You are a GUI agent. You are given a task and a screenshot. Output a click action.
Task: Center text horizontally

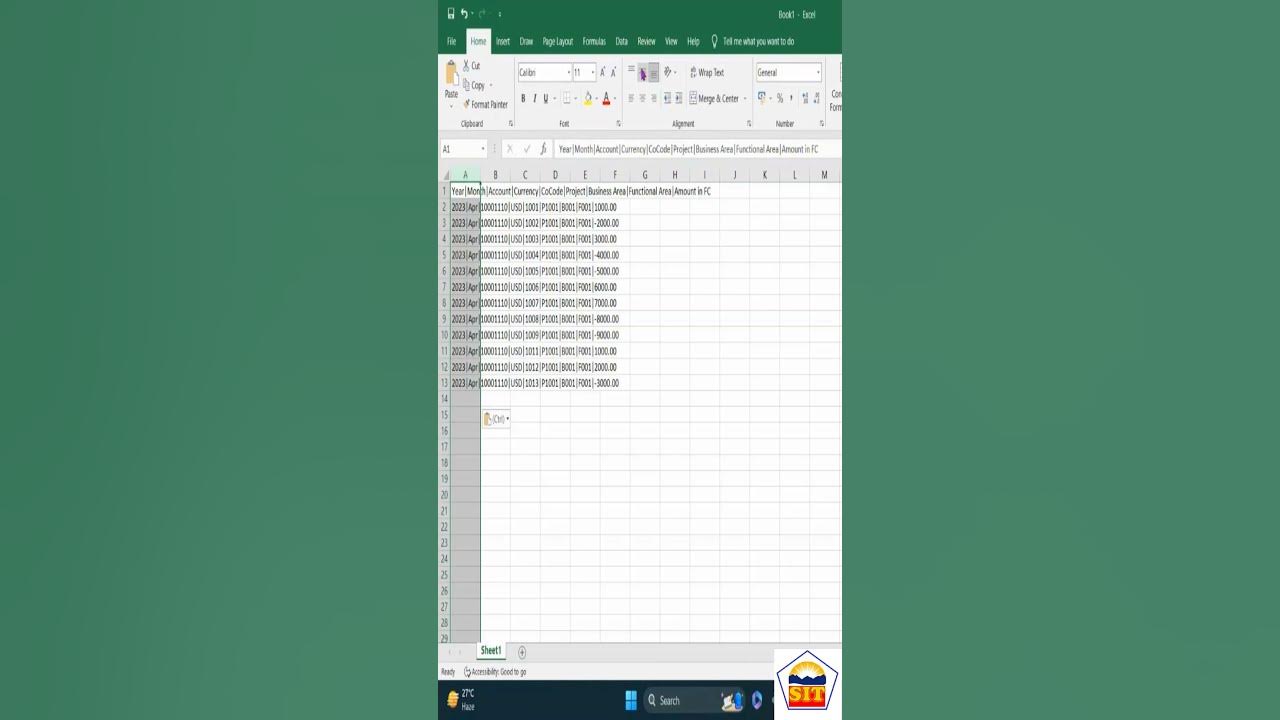(642, 98)
